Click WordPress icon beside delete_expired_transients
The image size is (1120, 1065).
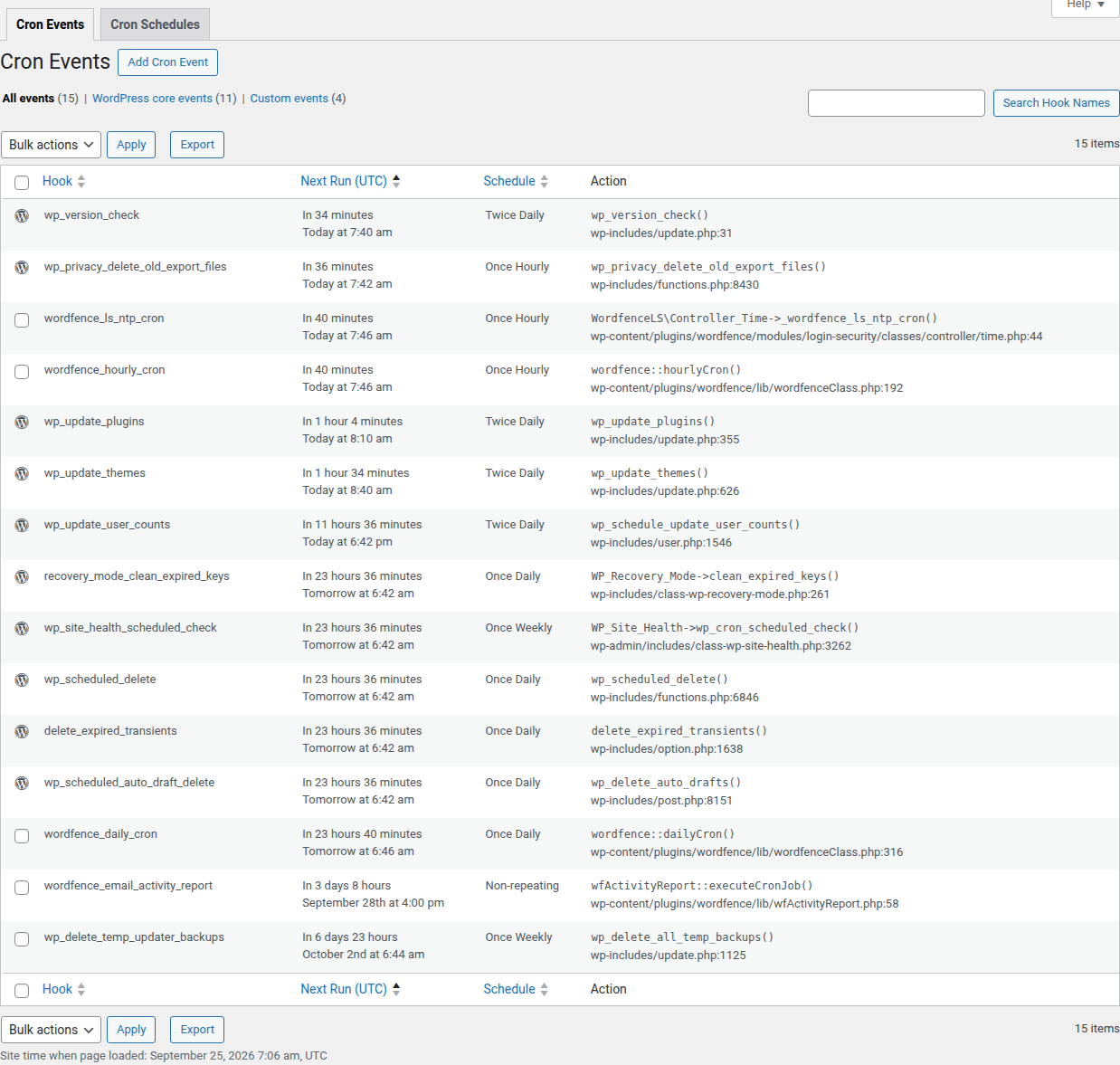pos(22,731)
